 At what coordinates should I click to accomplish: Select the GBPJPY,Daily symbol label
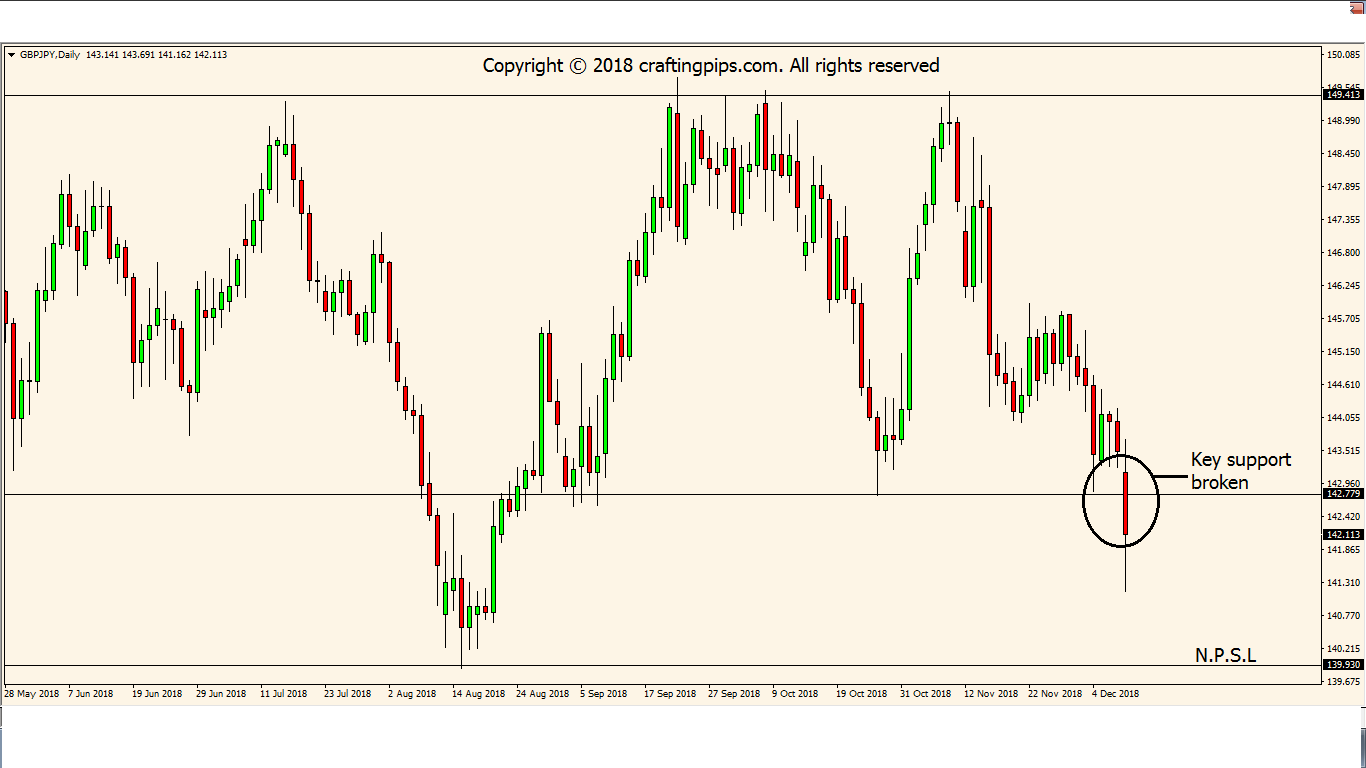coord(50,55)
